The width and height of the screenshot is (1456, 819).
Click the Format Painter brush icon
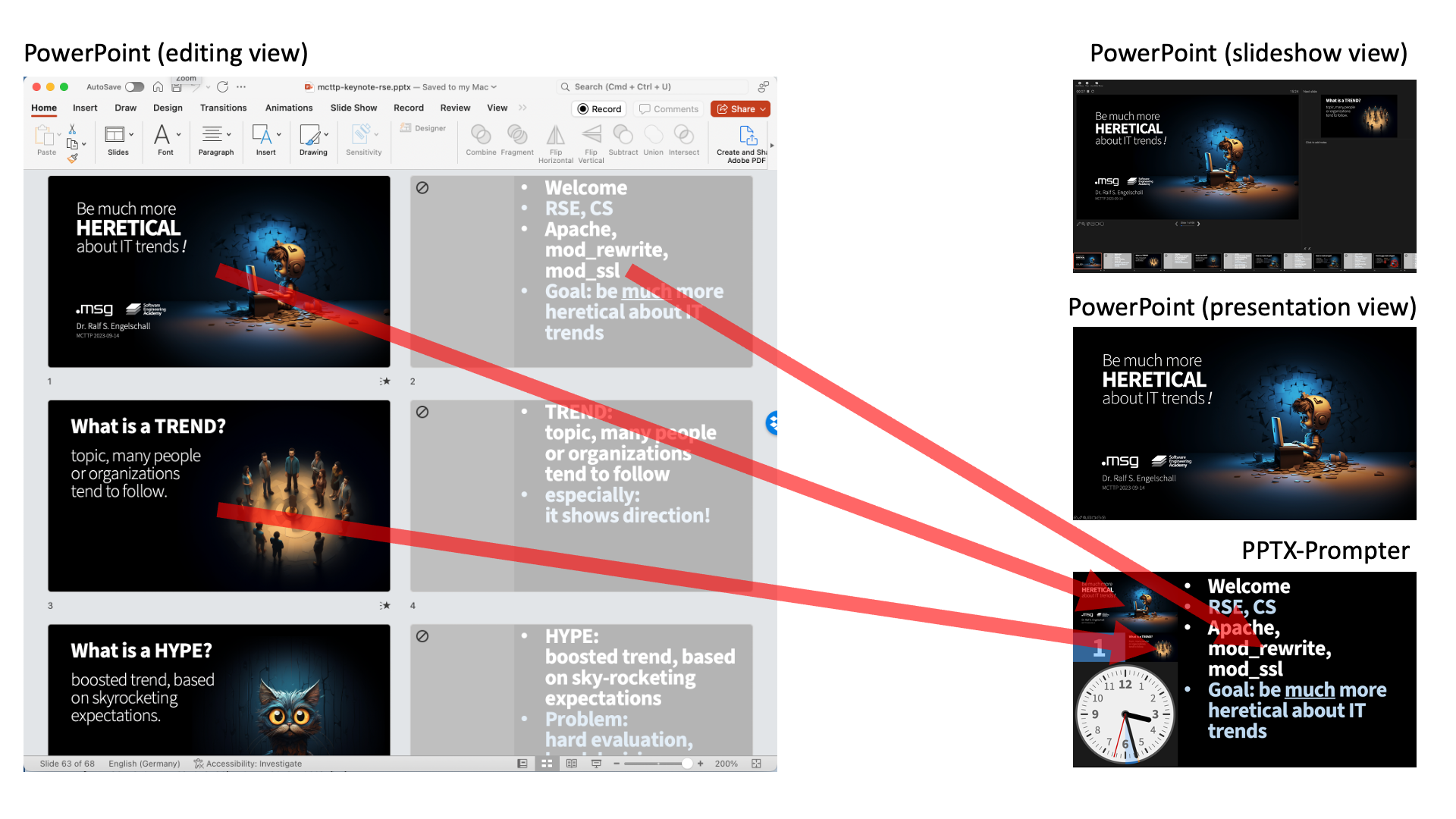(x=72, y=158)
